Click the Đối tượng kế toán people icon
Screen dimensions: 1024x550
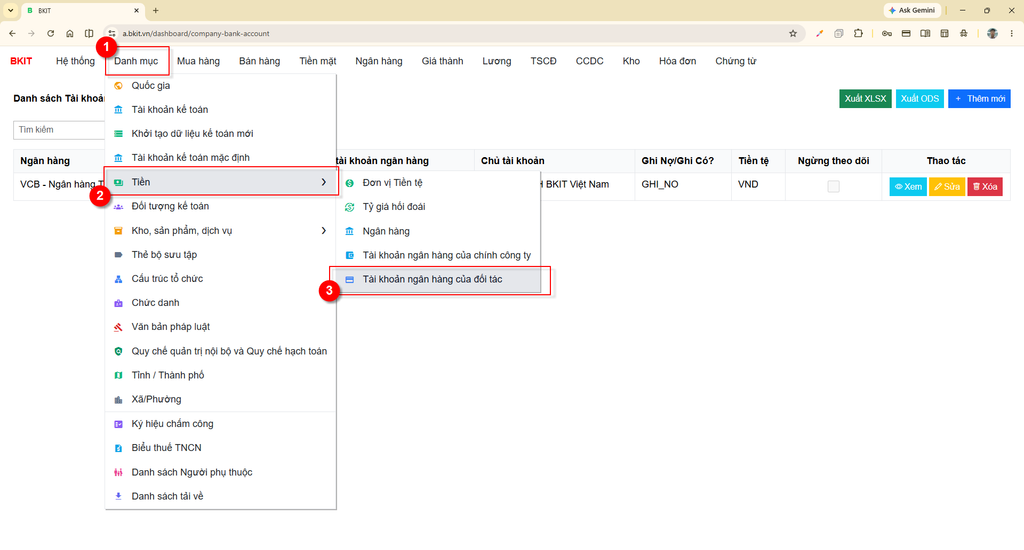118,206
